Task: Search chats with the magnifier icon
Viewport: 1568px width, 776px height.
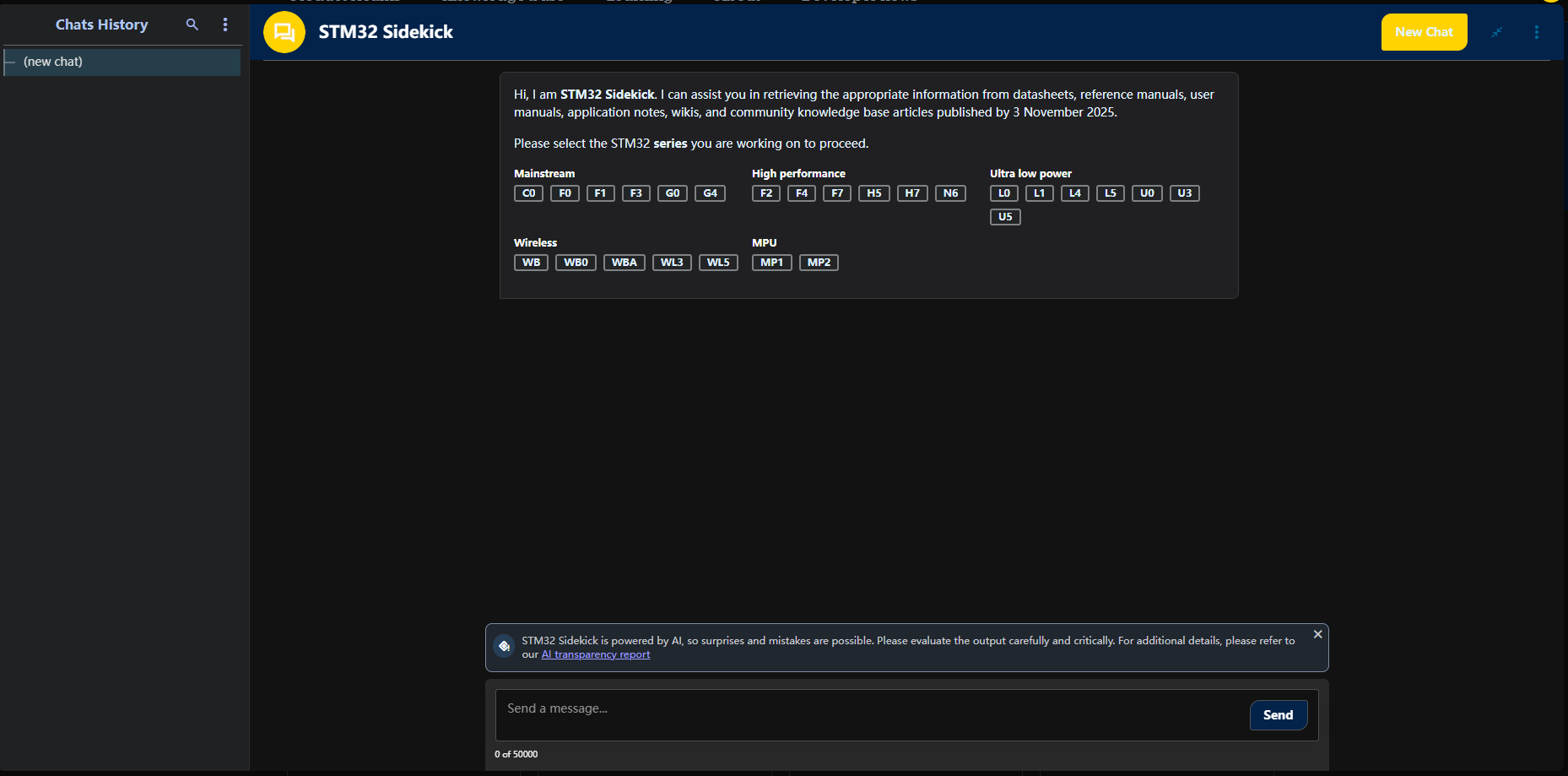Action: (x=192, y=24)
